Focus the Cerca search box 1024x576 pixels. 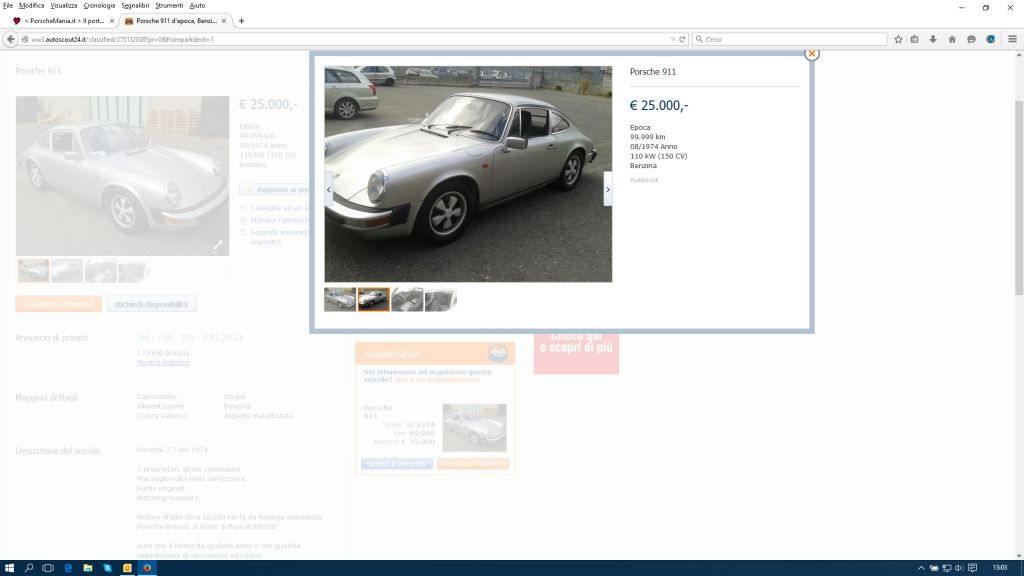(x=790, y=39)
